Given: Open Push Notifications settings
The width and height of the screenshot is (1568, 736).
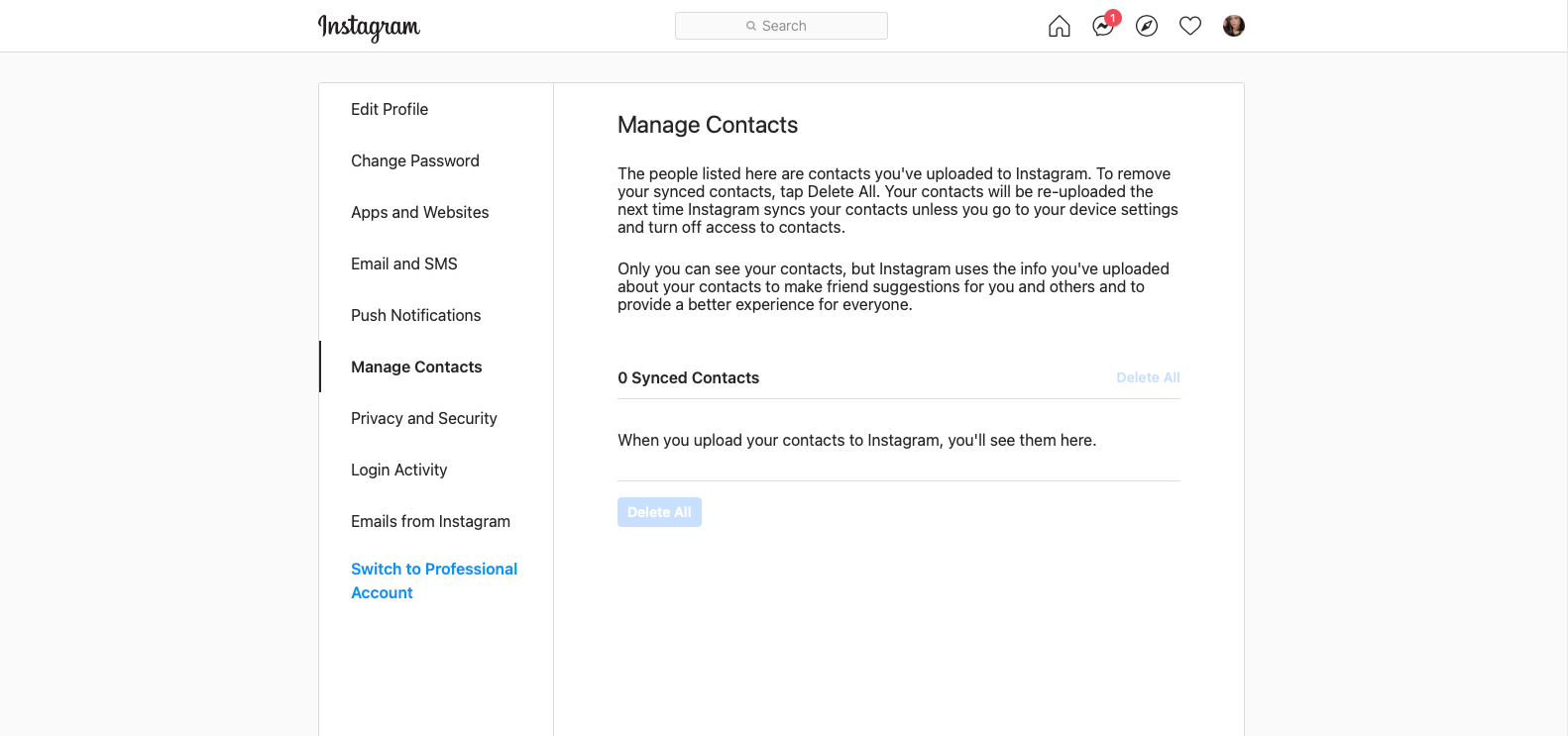Looking at the screenshot, I should click(x=436, y=315).
